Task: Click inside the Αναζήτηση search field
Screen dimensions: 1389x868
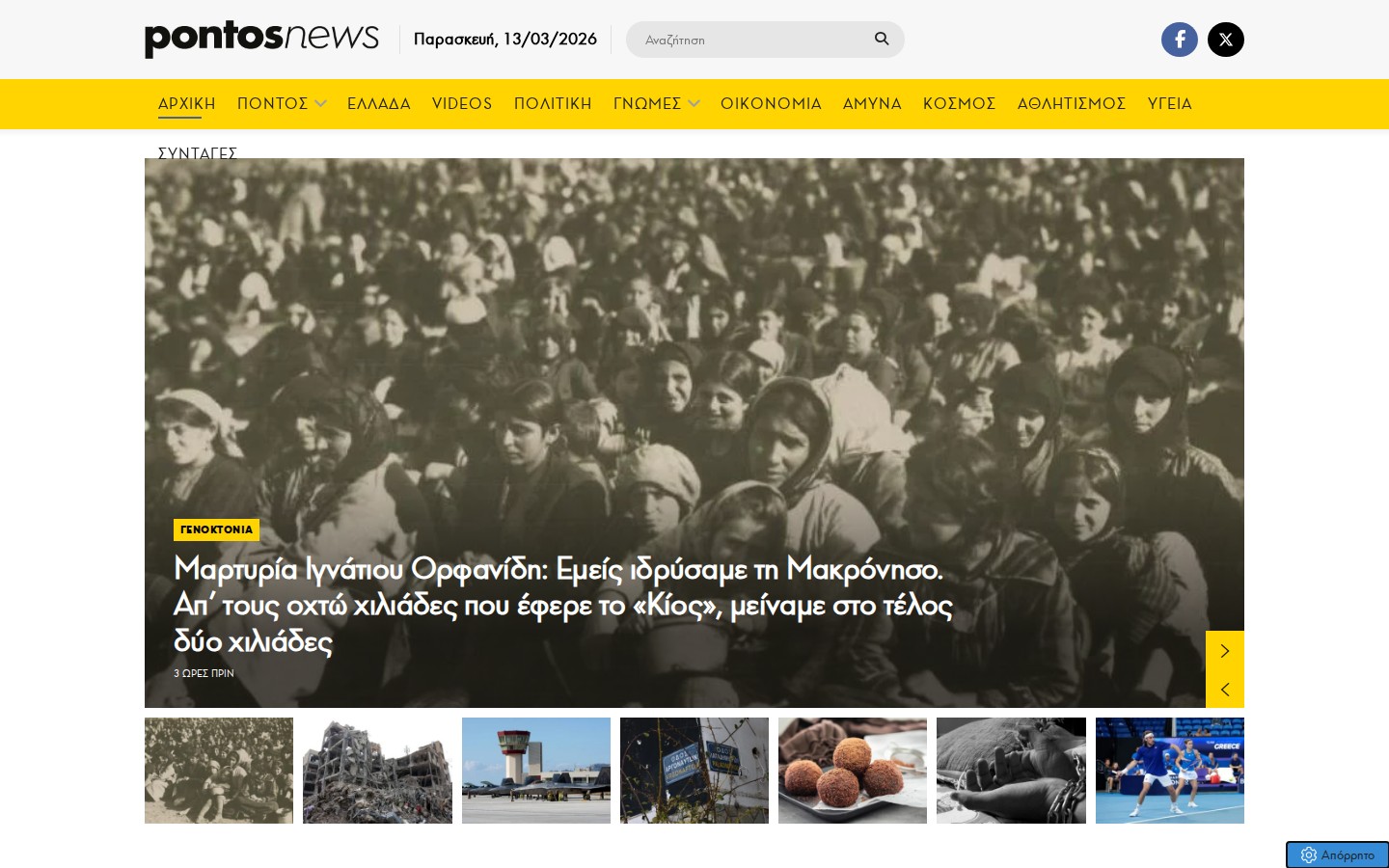Action: coord(748,40)
